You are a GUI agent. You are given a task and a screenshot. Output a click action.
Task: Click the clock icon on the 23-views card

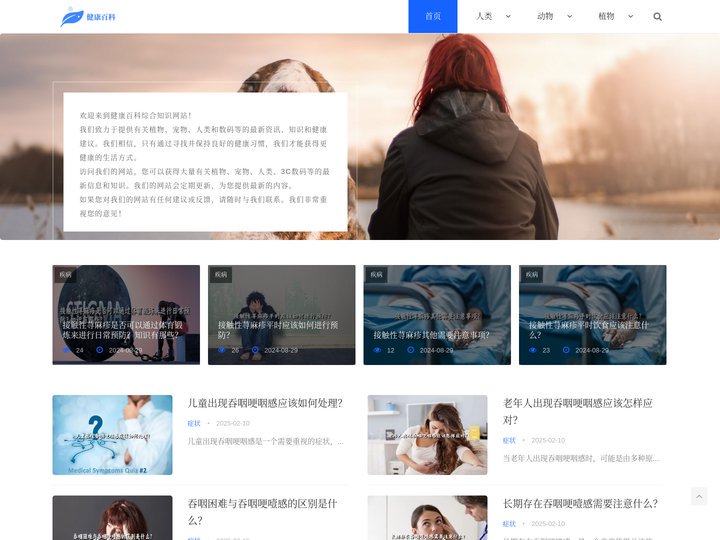pyautogui.click(x=566, y=350)
